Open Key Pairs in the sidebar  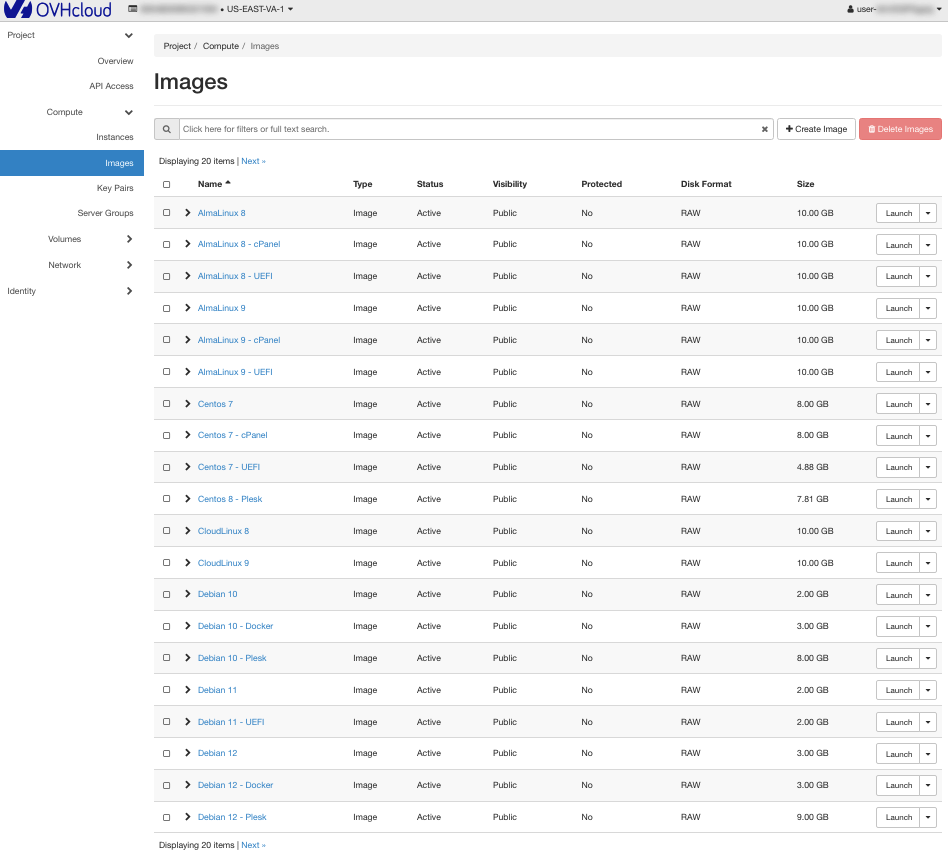pyautogui.click(x=115, y=188)
